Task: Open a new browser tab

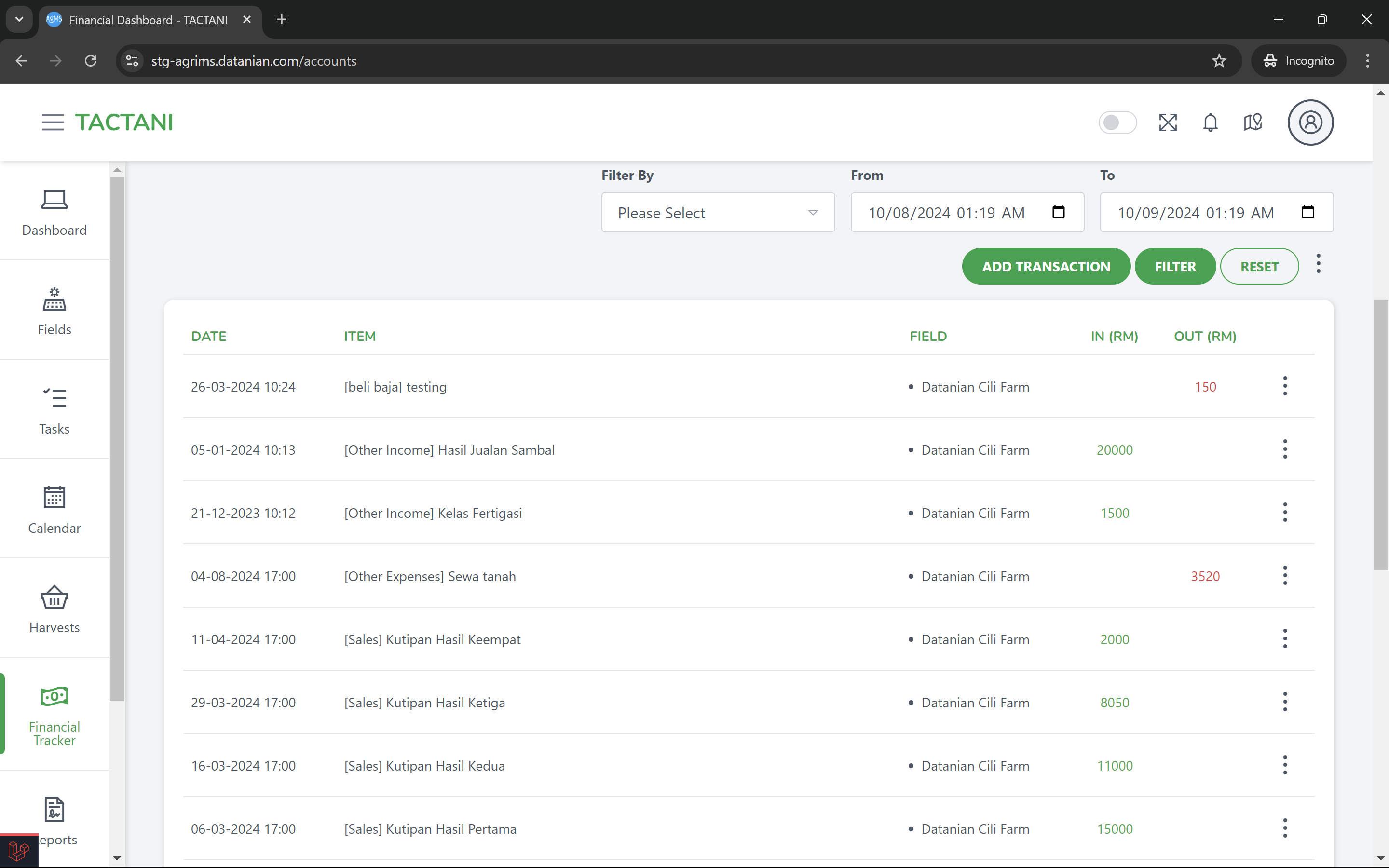Action: [x=281, y=19]
